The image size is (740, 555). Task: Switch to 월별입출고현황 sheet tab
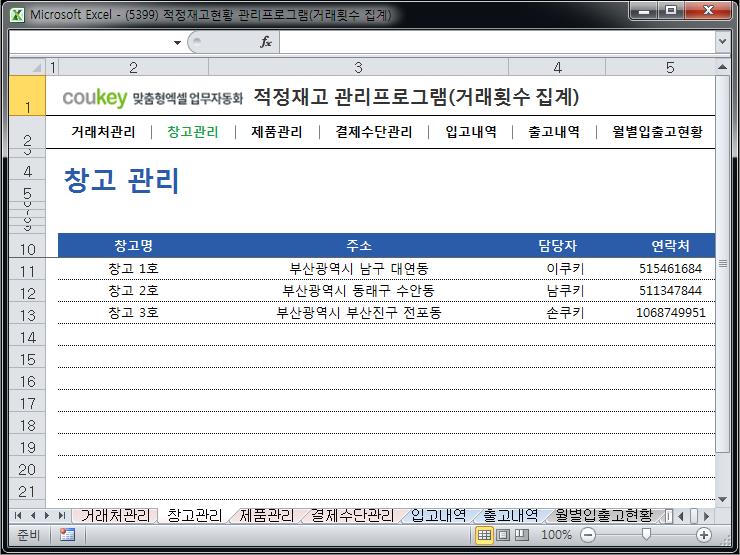pos(604,515)
